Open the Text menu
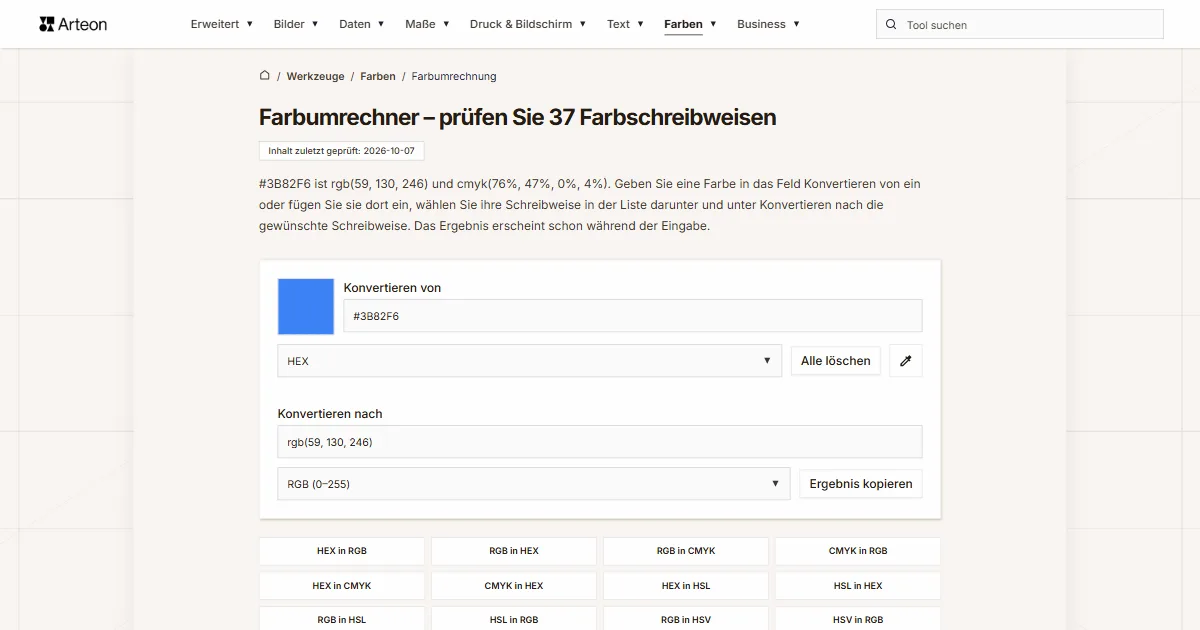Image resolution: width=1200 pixels, height=630 pixels. click(625, 24)
